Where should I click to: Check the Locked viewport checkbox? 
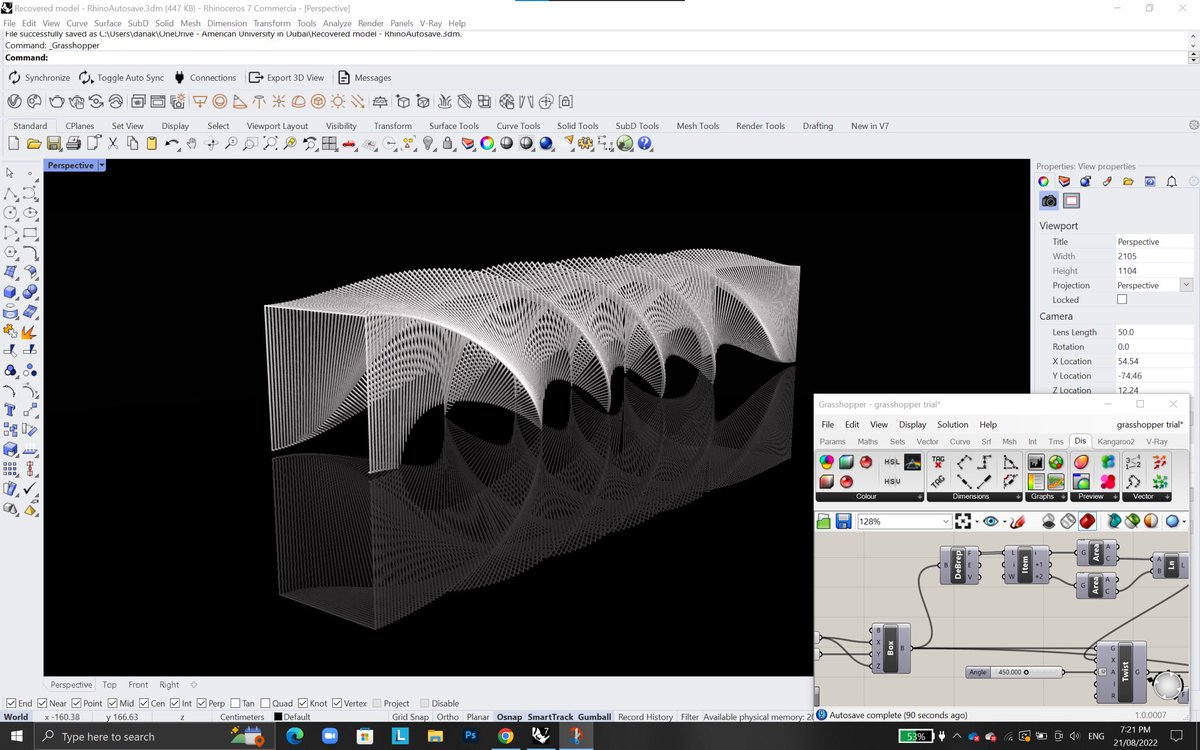[1122, 299]
